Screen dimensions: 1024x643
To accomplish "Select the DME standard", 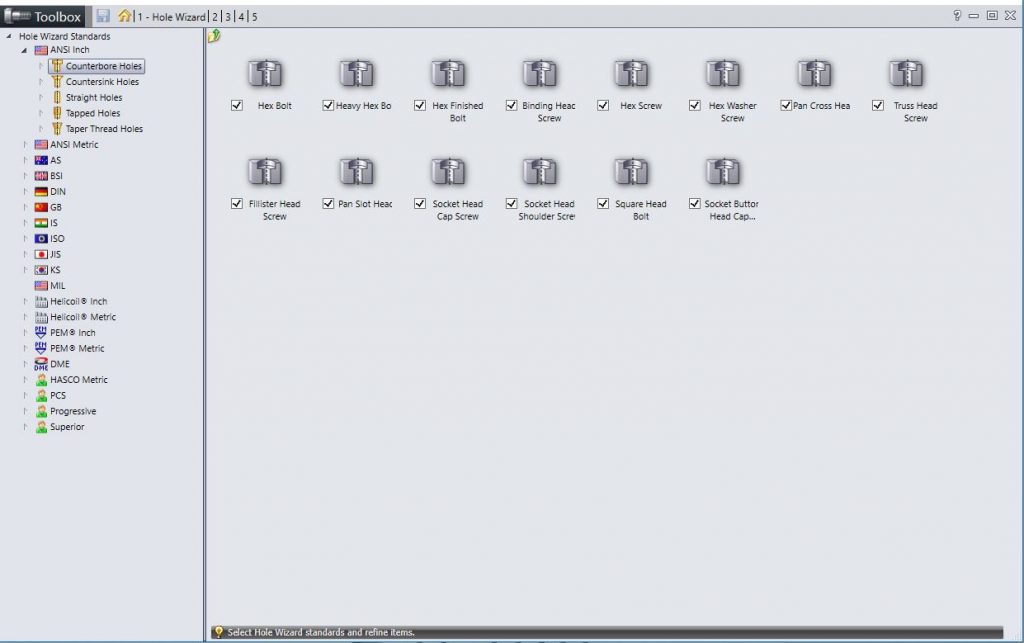I will 59,364.
